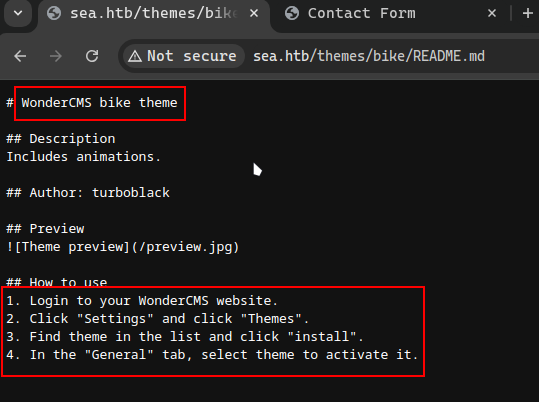
Task: Open the Not secure site info label
Action: click(x=184, y=56)
